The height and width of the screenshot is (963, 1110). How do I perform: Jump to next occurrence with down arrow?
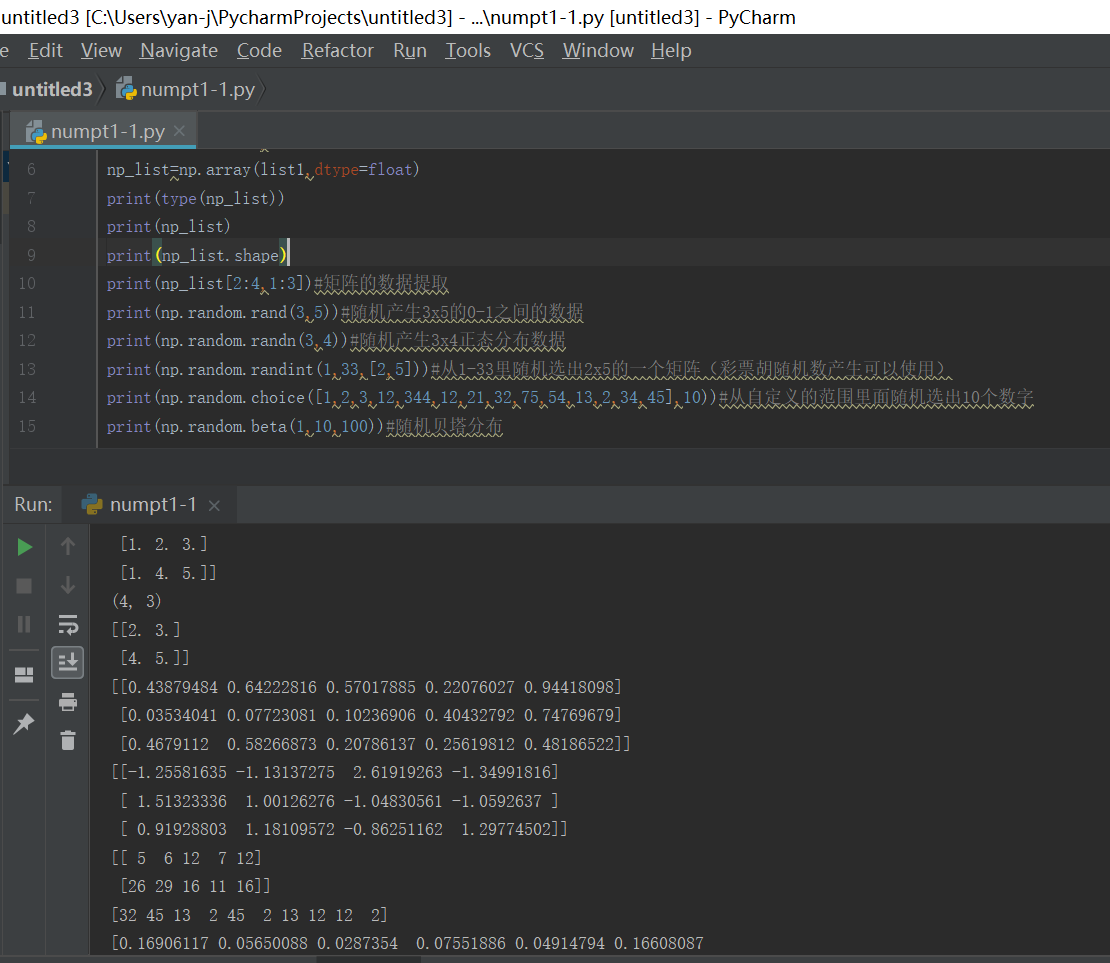[66, 584]
